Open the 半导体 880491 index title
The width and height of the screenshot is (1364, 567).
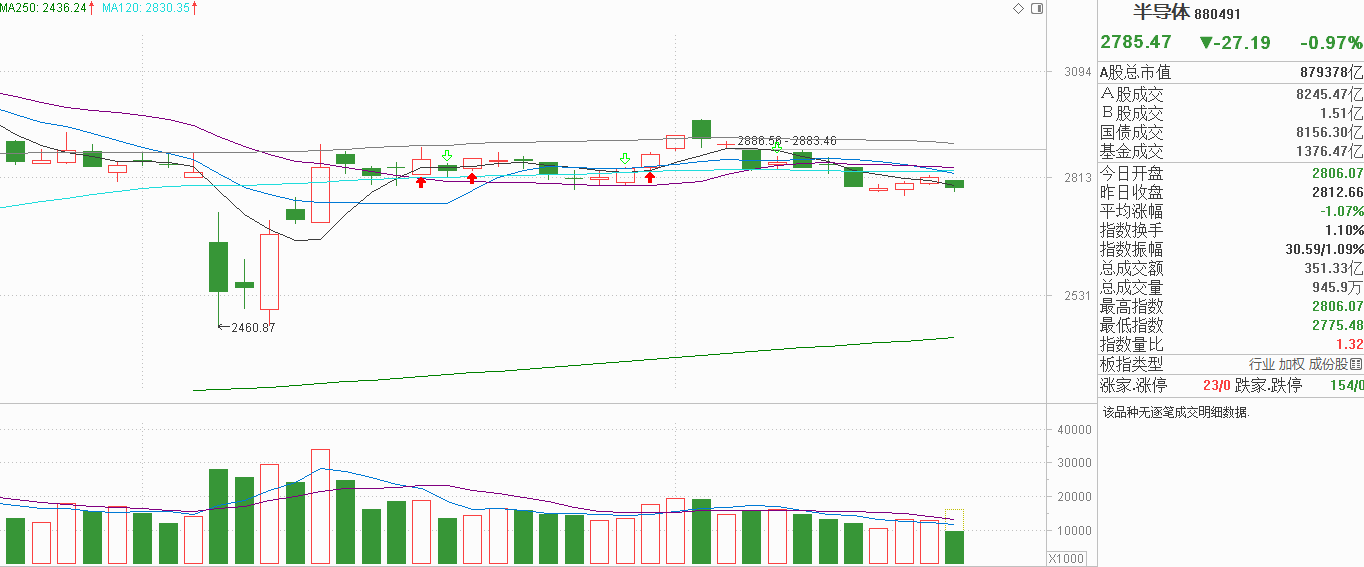pos(1187,13)
